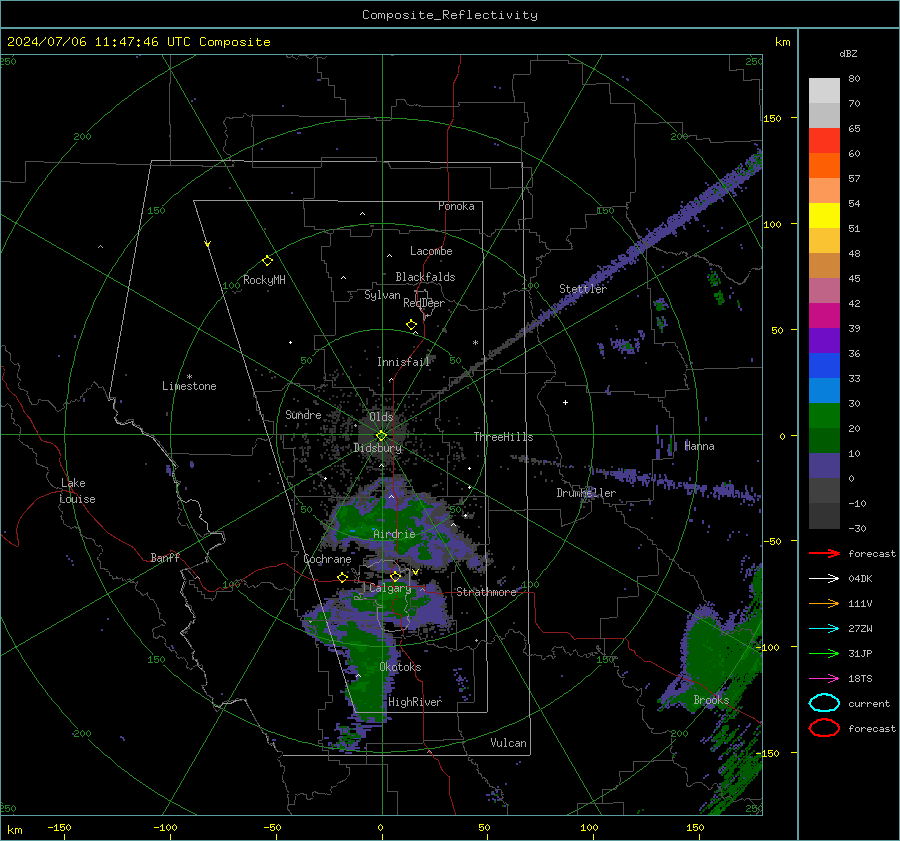Click the yellow diamond marker above Calgary
This screenshot has width=900, height=841.
tap(395, 576)
